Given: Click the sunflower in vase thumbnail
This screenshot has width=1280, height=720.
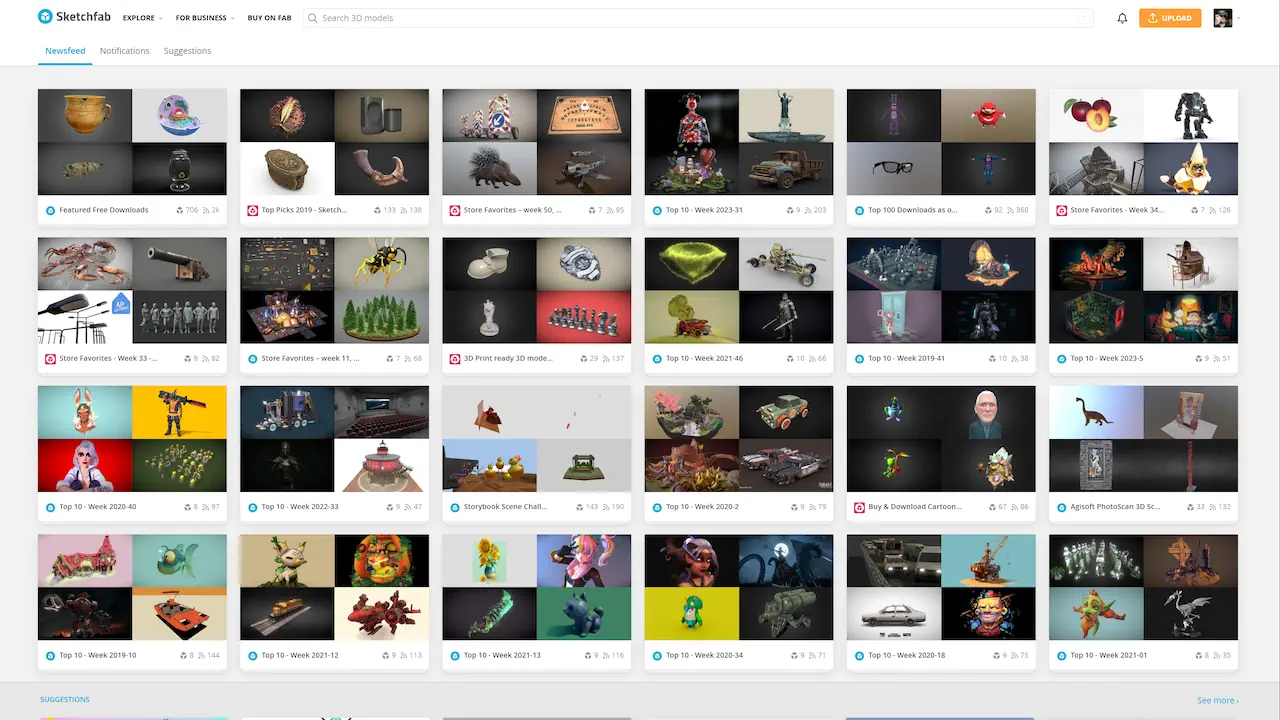Looking at the screenshot, I should 489,561.
